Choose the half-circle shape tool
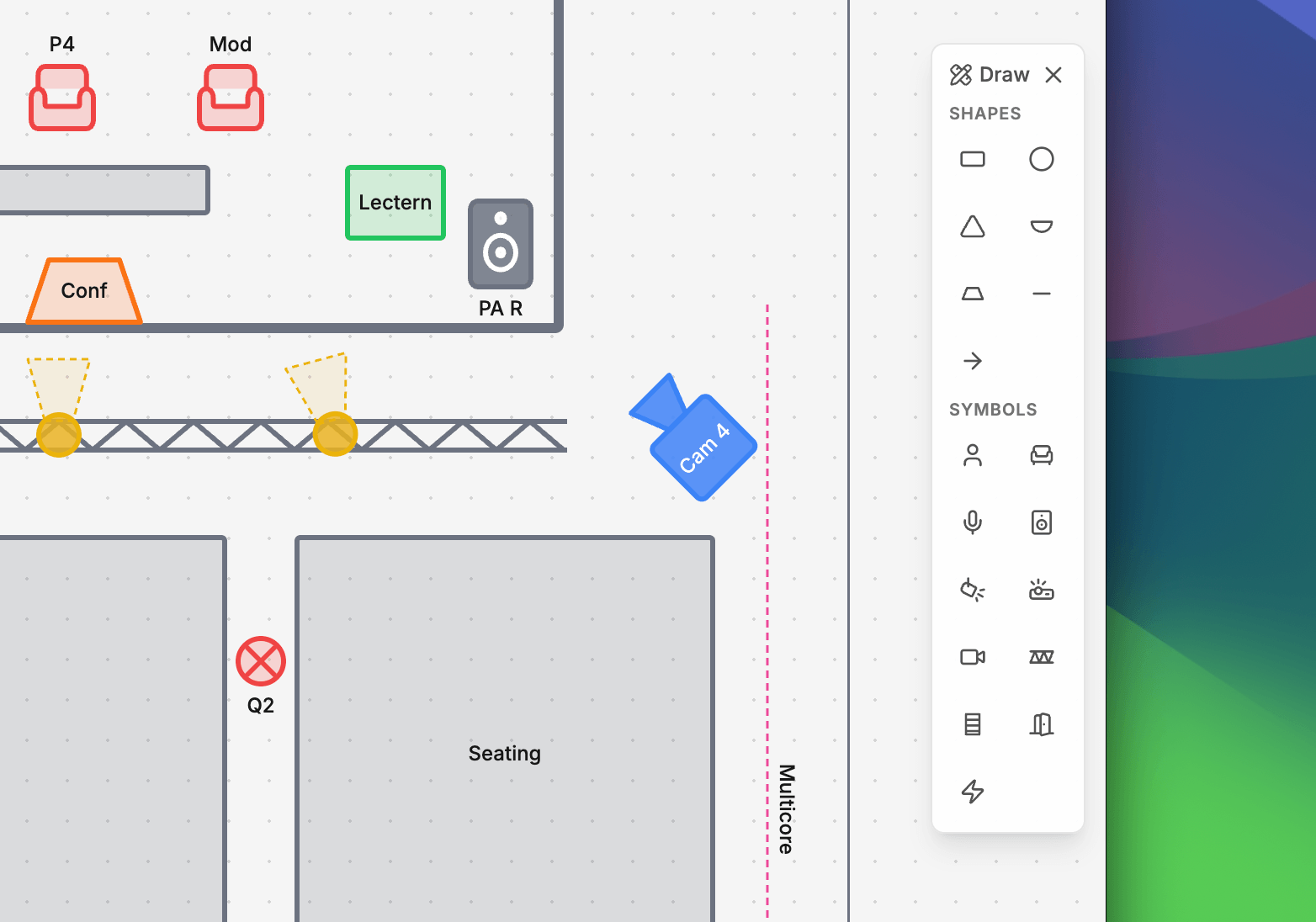1316x922 pixels. pos(1042,226)
